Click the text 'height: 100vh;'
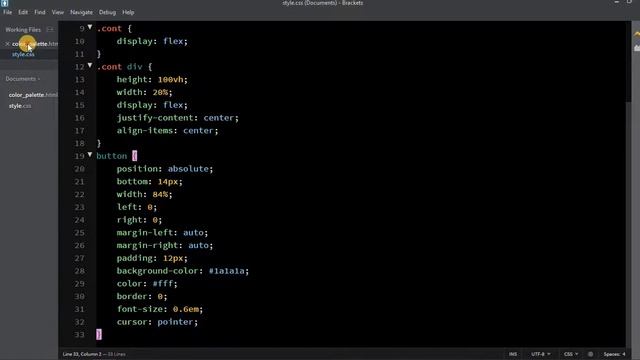 (152, 79)
